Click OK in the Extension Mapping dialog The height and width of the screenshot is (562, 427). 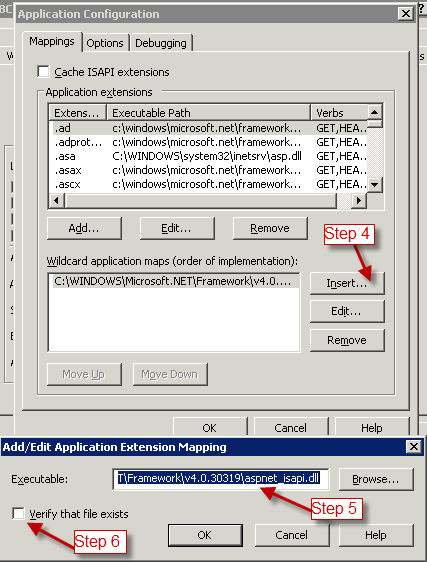coord(205,535)
